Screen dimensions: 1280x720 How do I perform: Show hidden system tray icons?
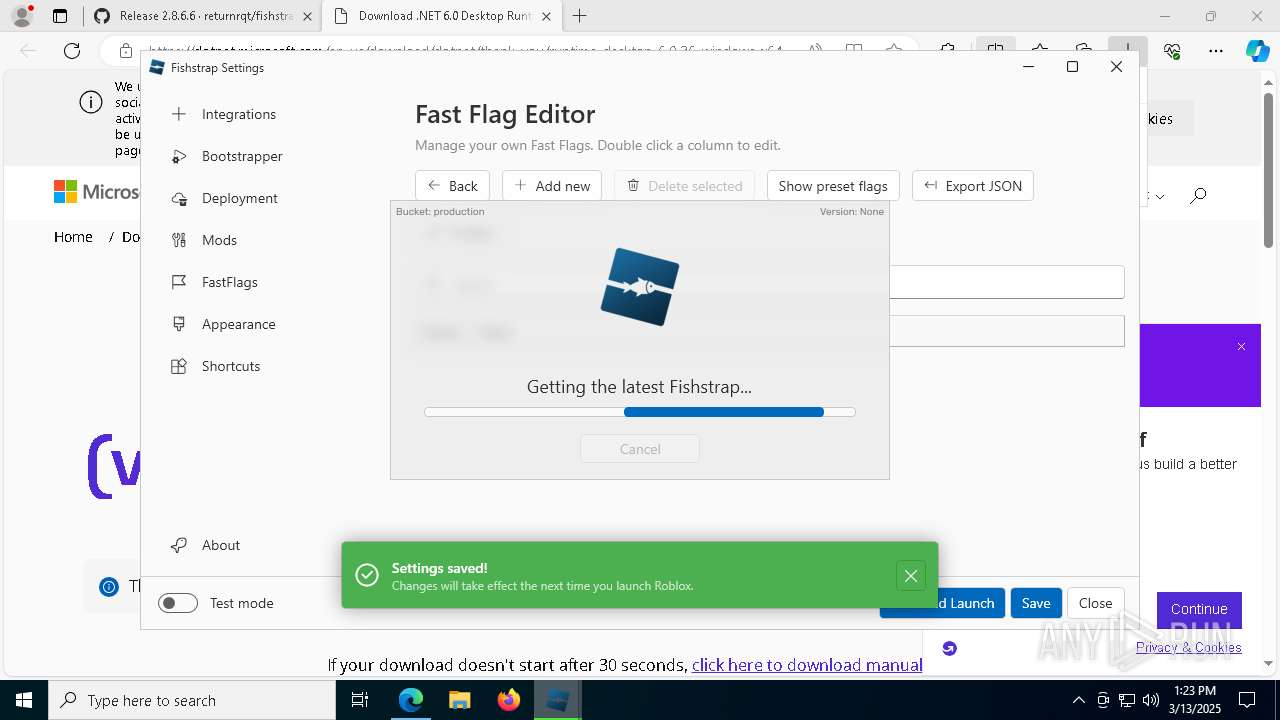(1078, 700)
